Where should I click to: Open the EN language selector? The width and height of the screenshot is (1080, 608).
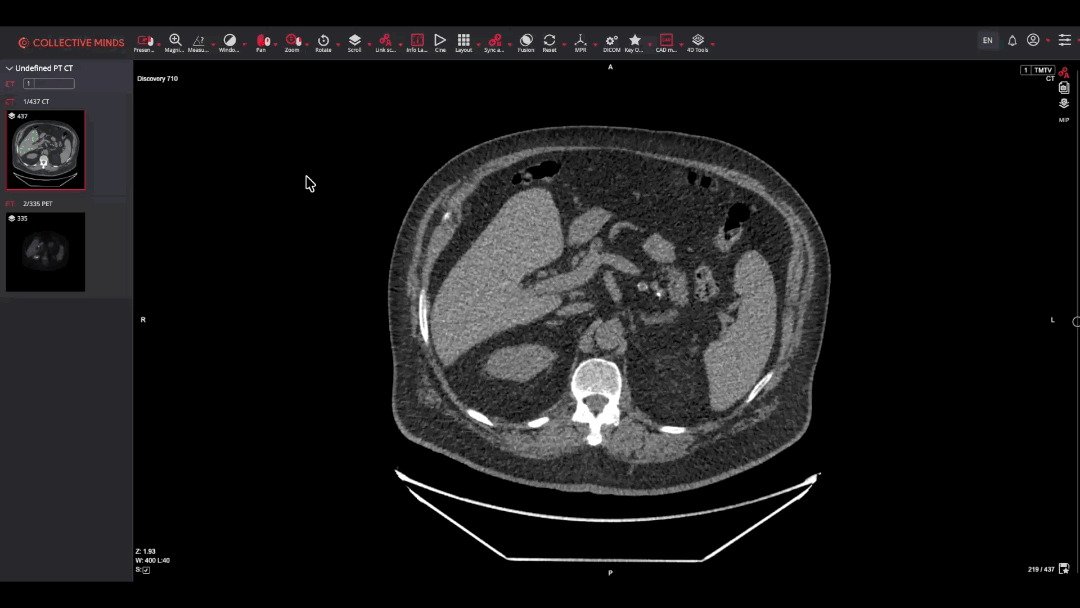click(x=987, y=41)
